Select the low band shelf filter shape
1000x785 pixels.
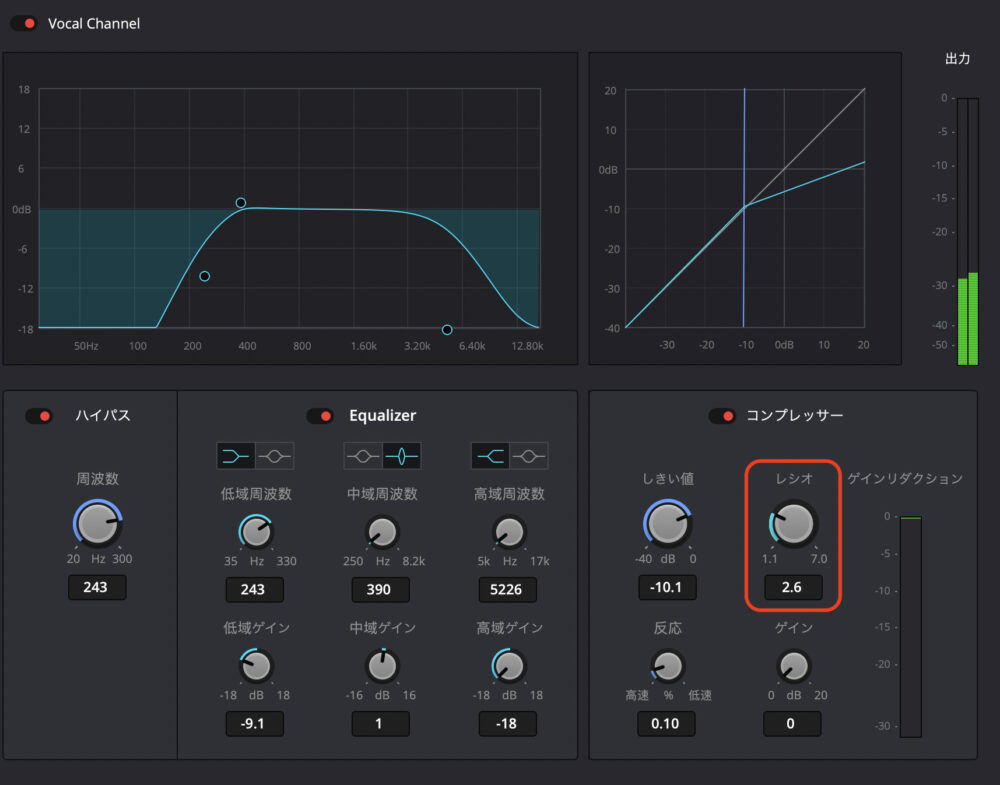(x=236, y=456)
